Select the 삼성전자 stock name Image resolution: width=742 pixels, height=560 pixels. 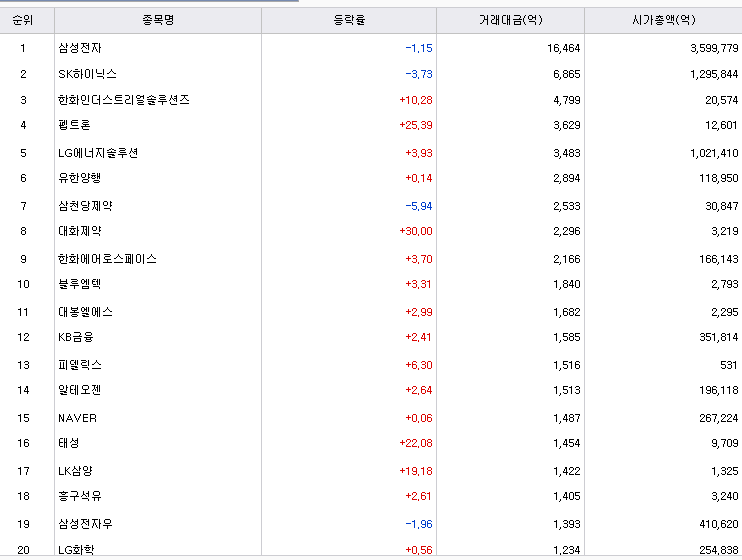pyautogui.click(x=80, y=48)
